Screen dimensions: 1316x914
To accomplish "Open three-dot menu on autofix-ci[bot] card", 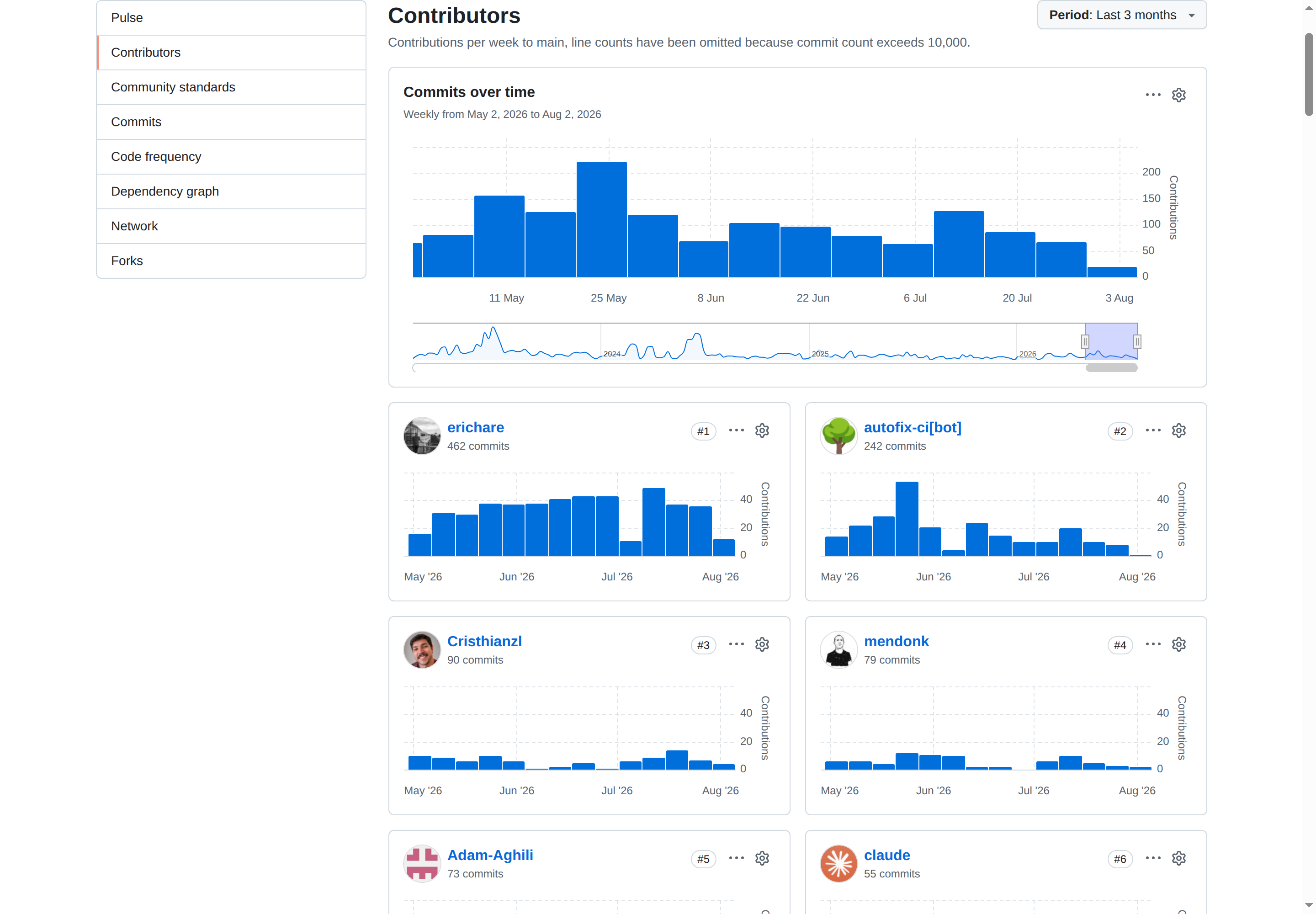I will pyautogui.click(x=1153, y=430).
